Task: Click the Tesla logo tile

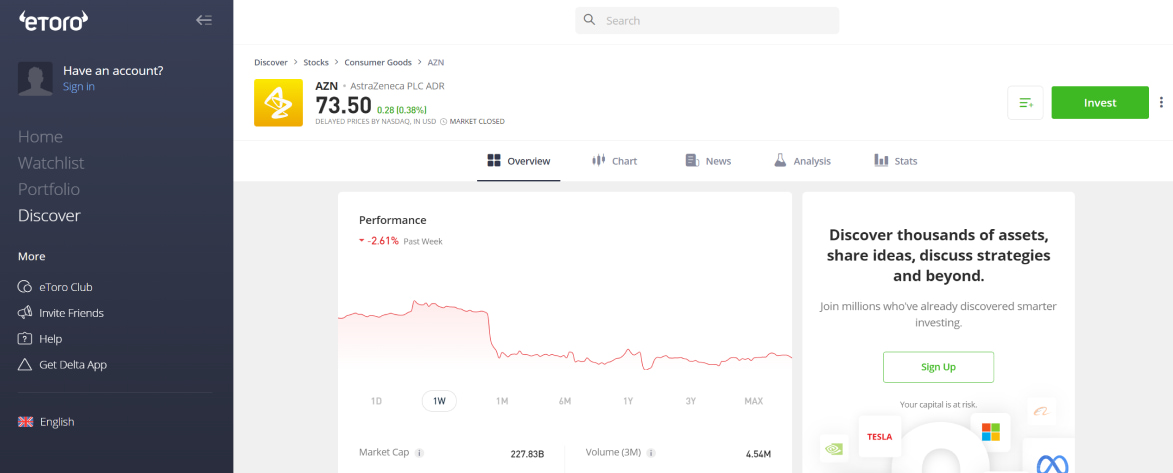Action: click(x=880, y=436)
